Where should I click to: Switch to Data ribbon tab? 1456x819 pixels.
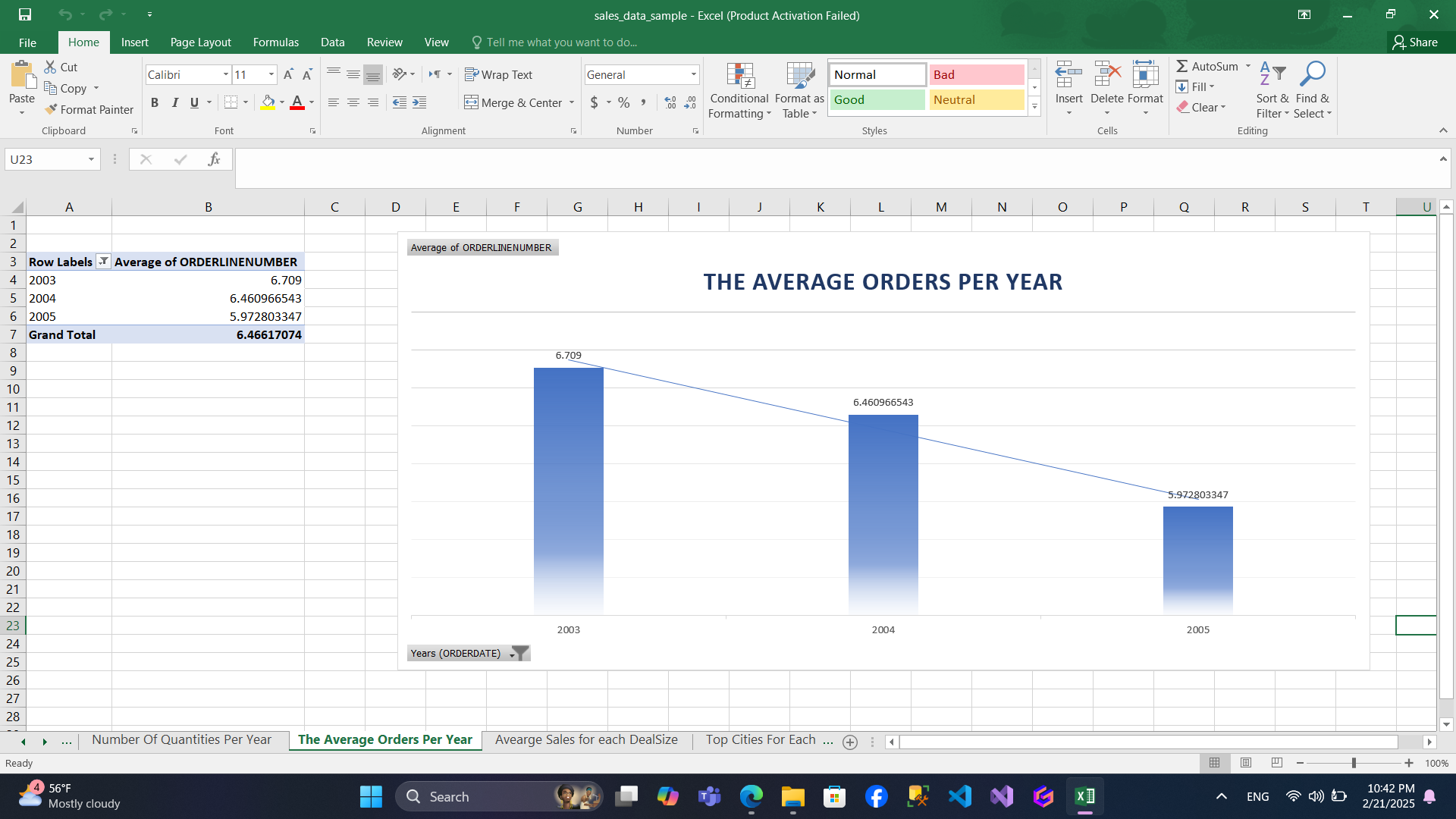pos(332,42)
